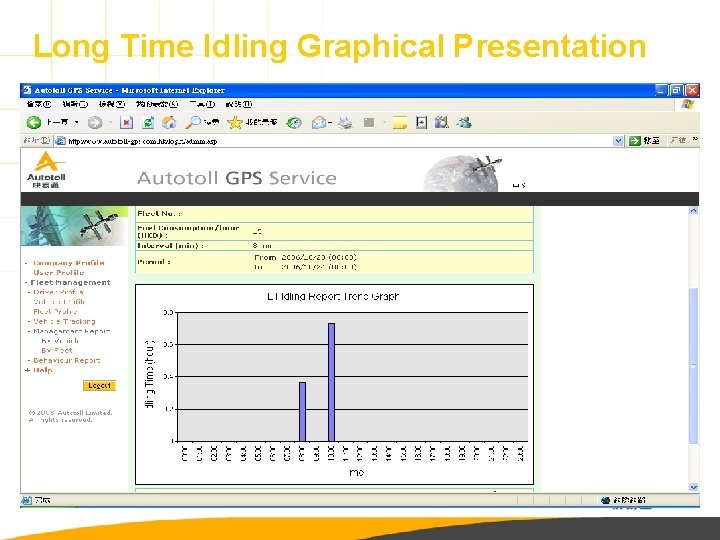Image resolution: width=720 pixels, height=540 pixels.
Task: Open the Vehicle Profile link
Action: point(59,302)
